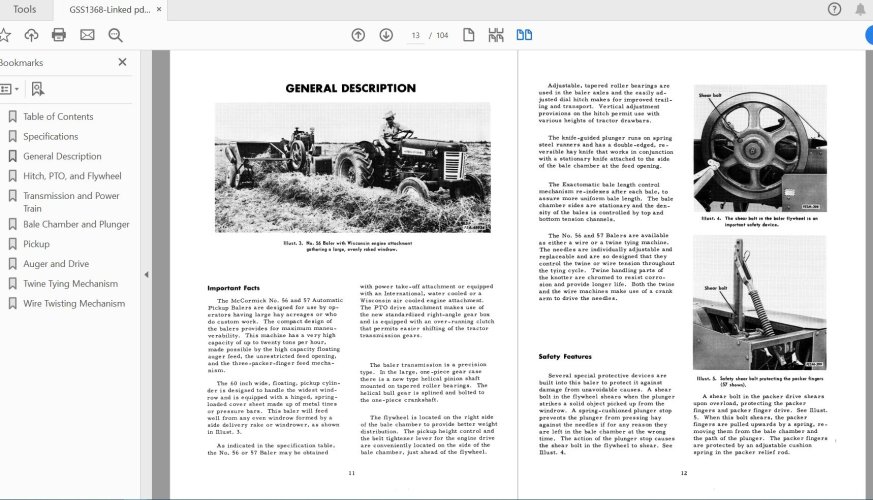
Task: Open the find text magnifier icon
Action: point(115,35)
